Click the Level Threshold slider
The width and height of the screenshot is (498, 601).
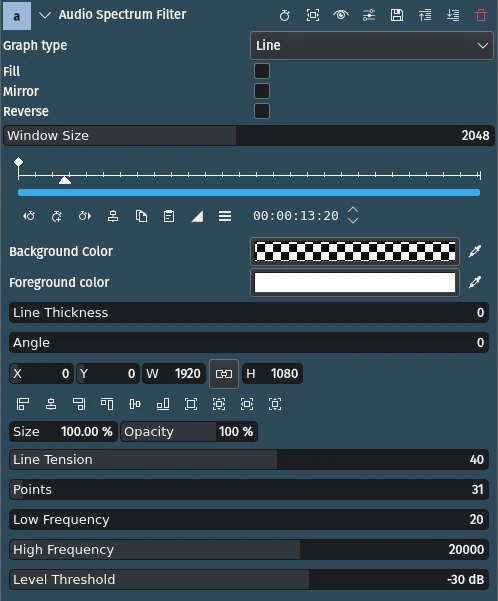(x=249, y=579)
